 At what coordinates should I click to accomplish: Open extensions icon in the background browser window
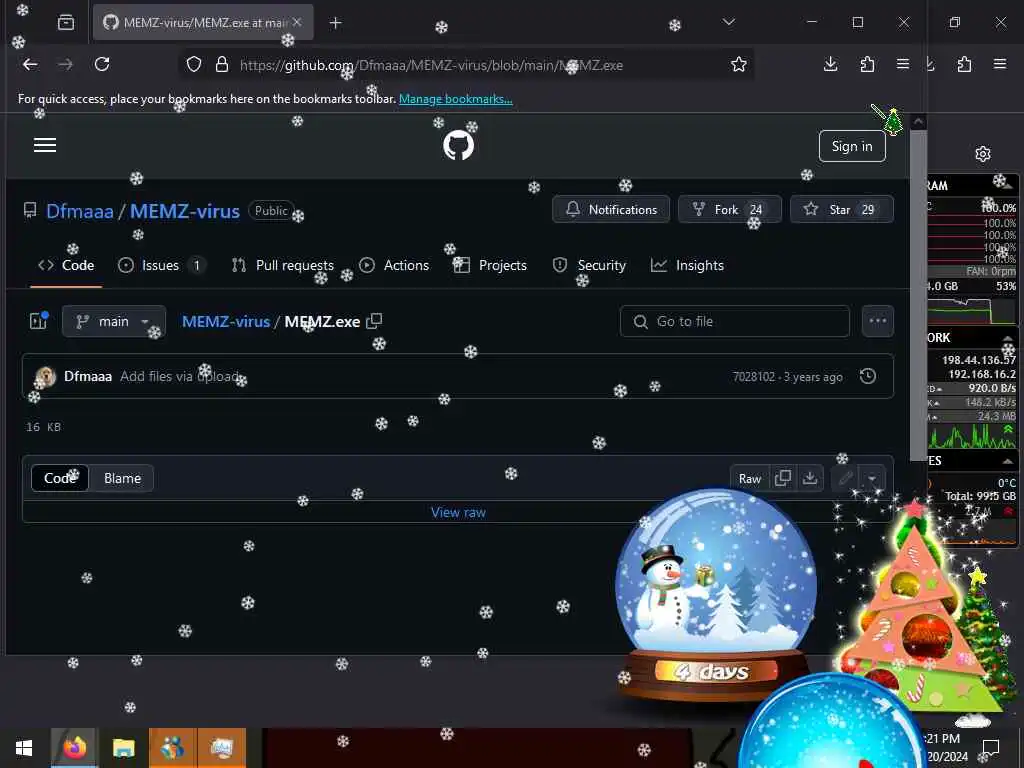click(964, 65)
